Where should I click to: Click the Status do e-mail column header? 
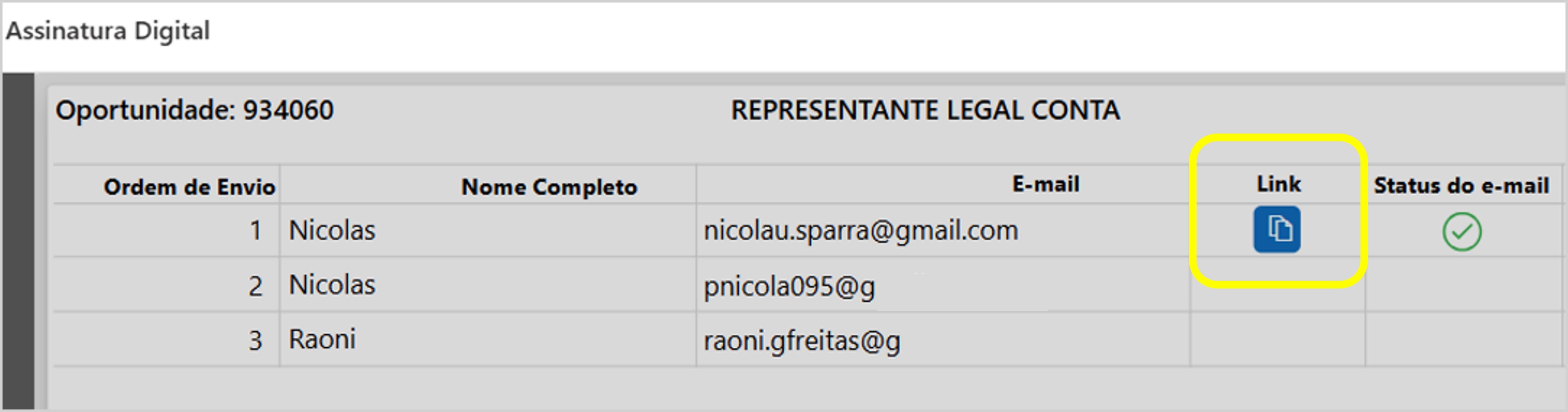tap(1461, 186)
